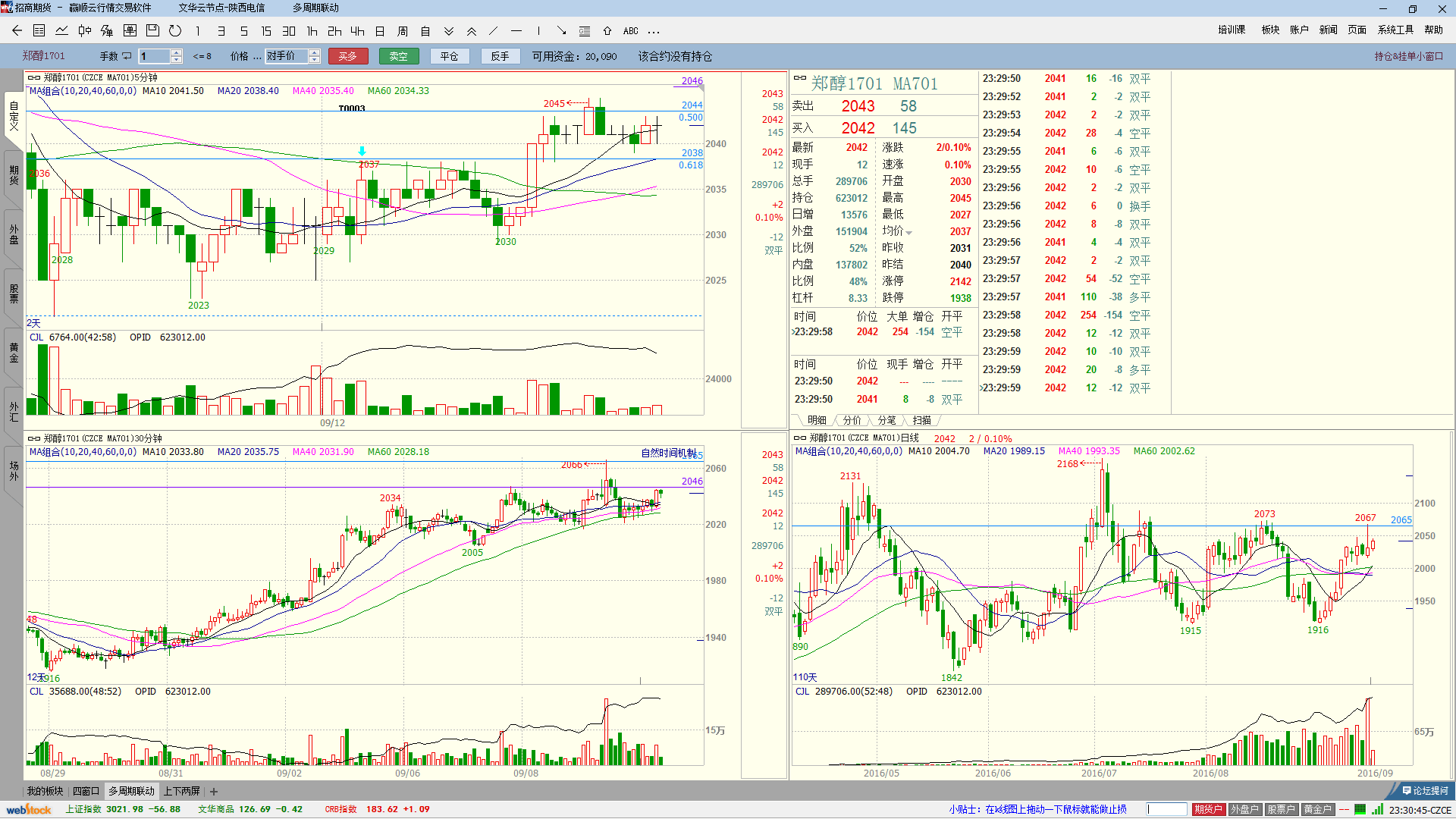The width and height of the screenshot is (1456, 819).
Task: Select the 期货 sidebar tab
Action: click(x=14, y=175)
